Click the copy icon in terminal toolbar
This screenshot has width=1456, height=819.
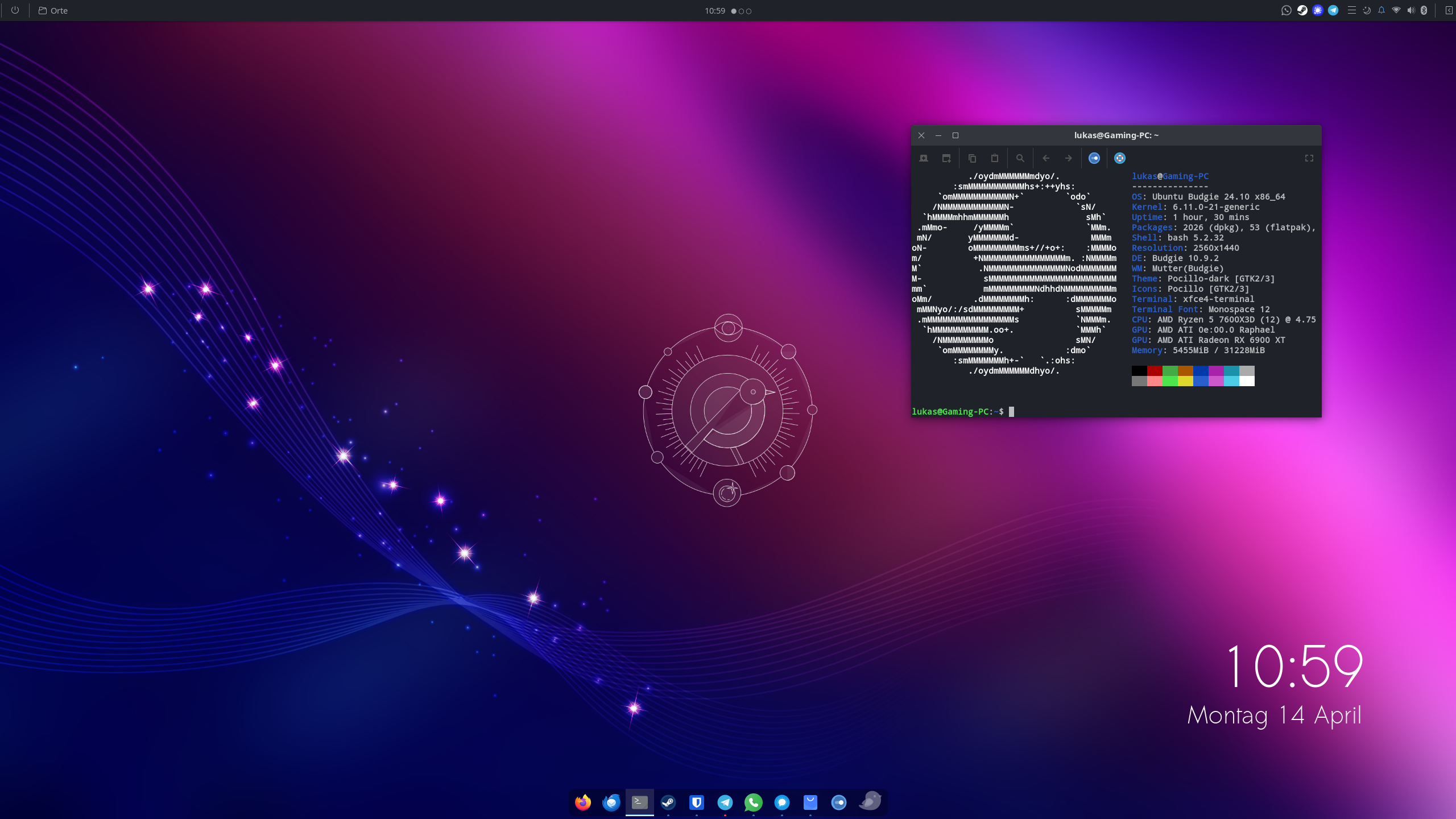tap(972, 158)
